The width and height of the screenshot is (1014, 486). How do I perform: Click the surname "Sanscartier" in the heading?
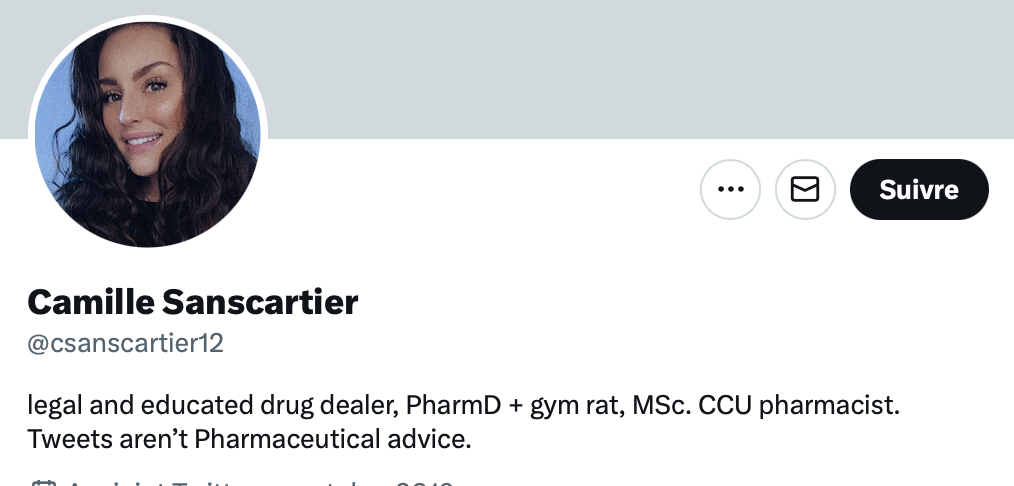260,302
